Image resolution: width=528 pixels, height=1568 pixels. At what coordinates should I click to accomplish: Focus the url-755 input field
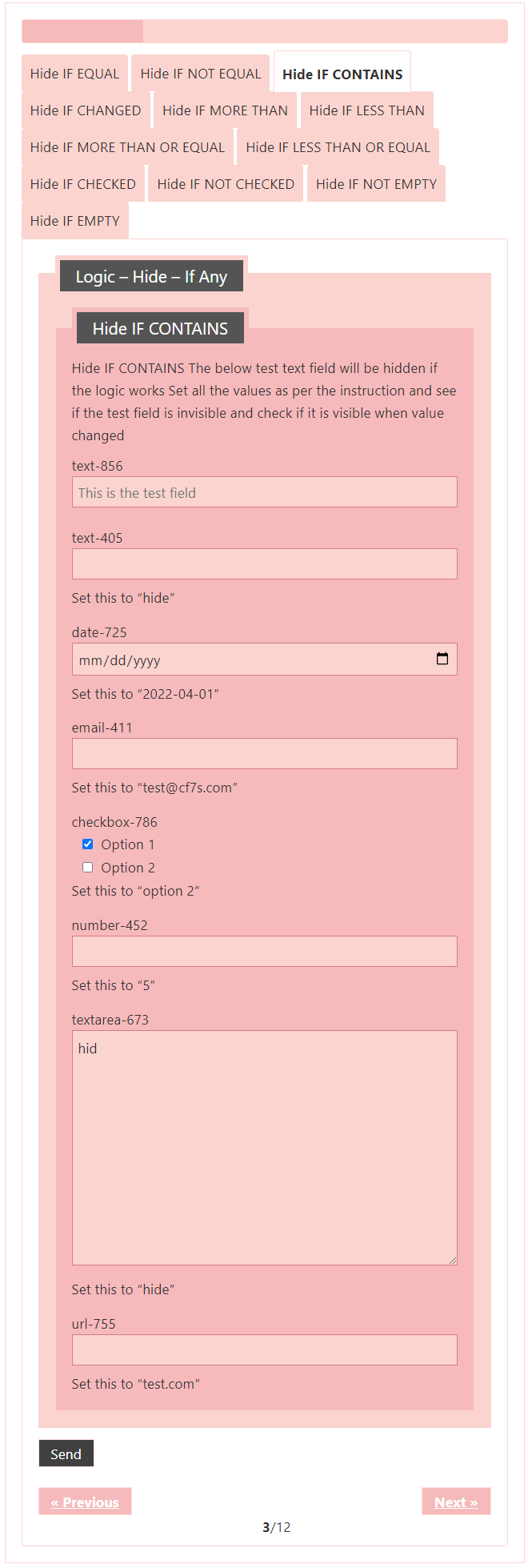[265, 1349]
